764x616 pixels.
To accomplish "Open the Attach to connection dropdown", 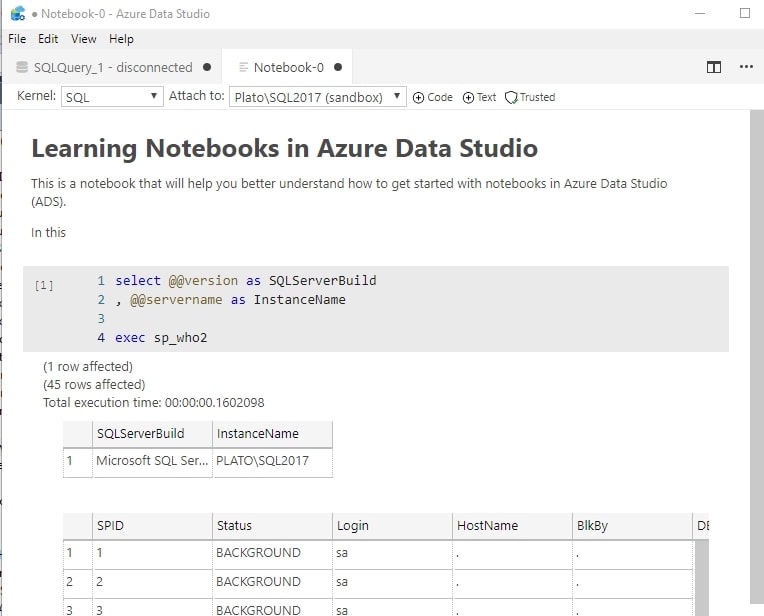I will point(317,97).
